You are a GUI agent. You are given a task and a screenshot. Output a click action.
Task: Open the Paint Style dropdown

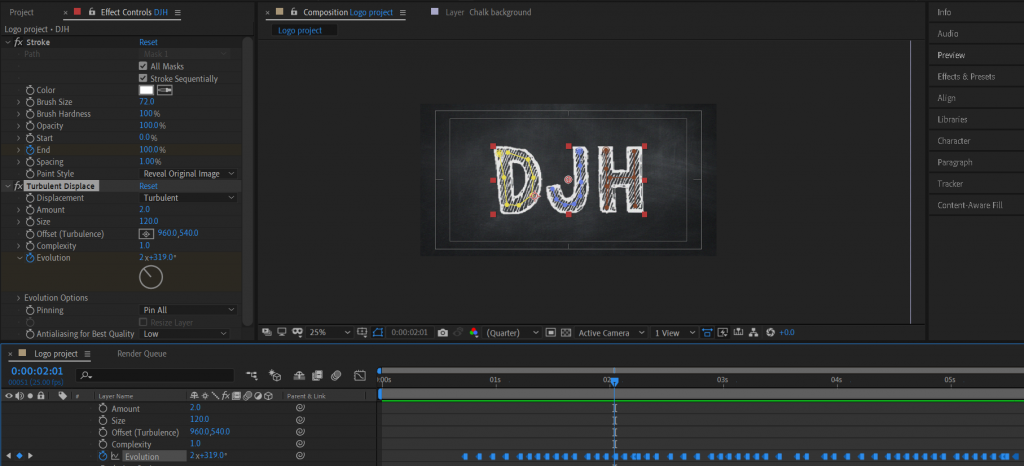(x=188, y=173)
